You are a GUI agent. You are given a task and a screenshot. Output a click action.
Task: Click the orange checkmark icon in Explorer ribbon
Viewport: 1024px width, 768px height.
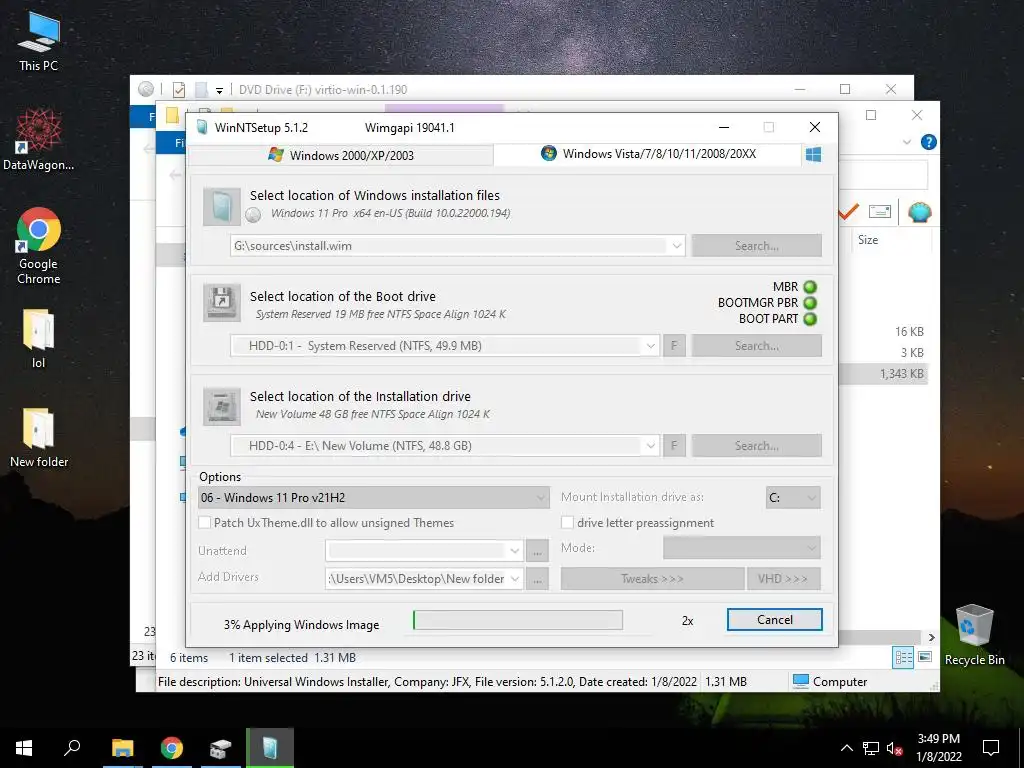coord(848,212)
